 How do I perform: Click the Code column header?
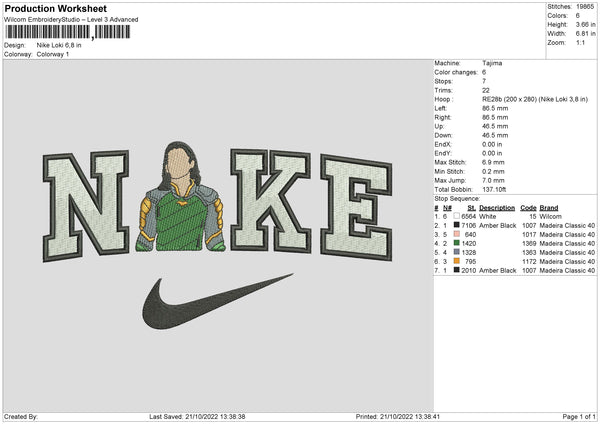[x=529, y=207]
